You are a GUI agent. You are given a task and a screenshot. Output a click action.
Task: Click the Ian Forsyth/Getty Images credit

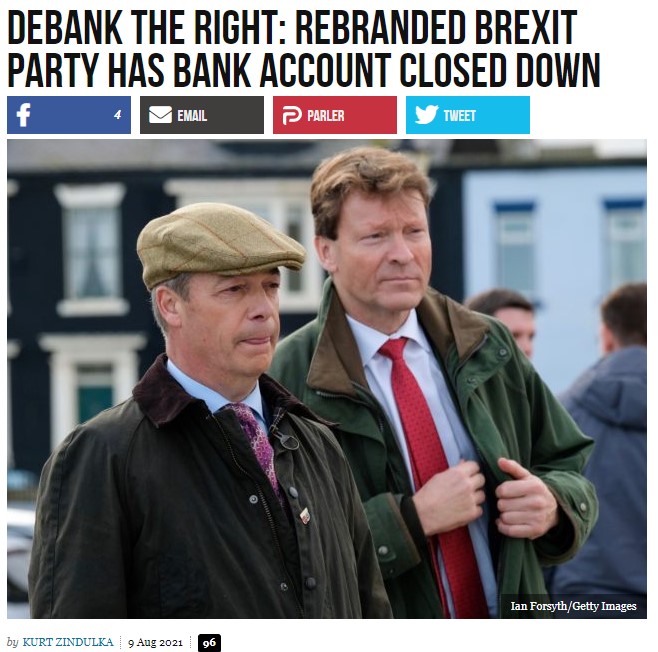pyautogui.click(x=573, y=606)
